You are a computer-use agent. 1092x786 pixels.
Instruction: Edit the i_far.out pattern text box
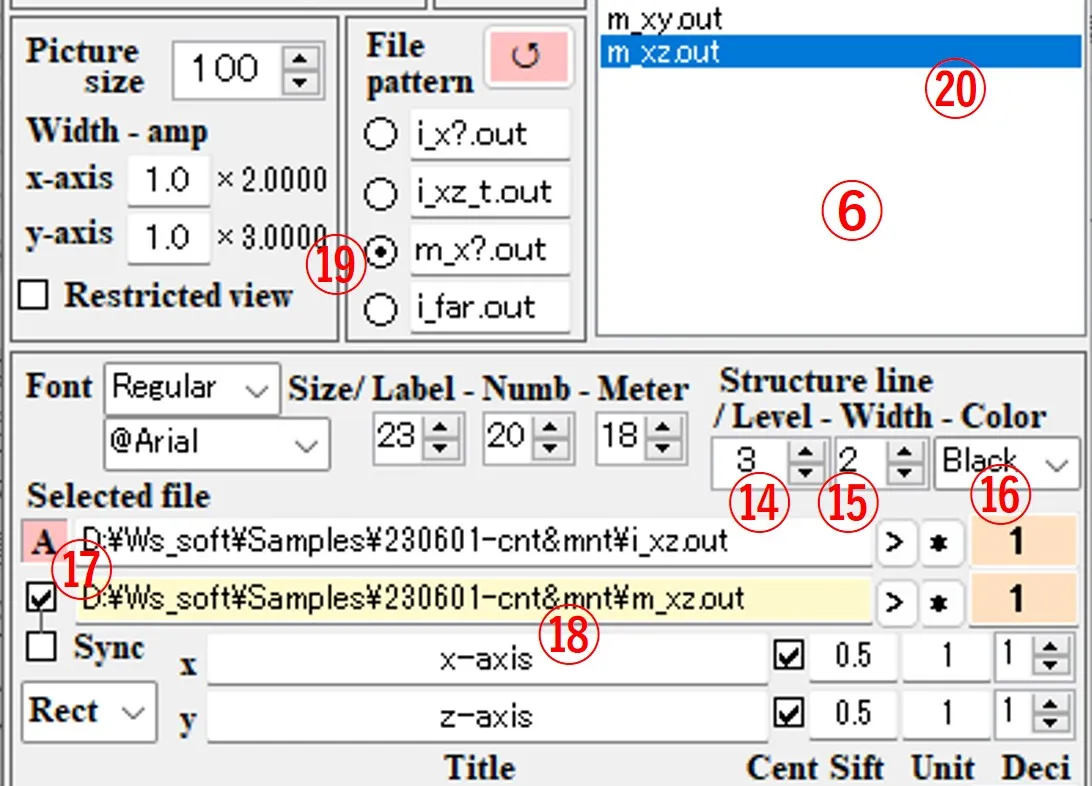490,308
